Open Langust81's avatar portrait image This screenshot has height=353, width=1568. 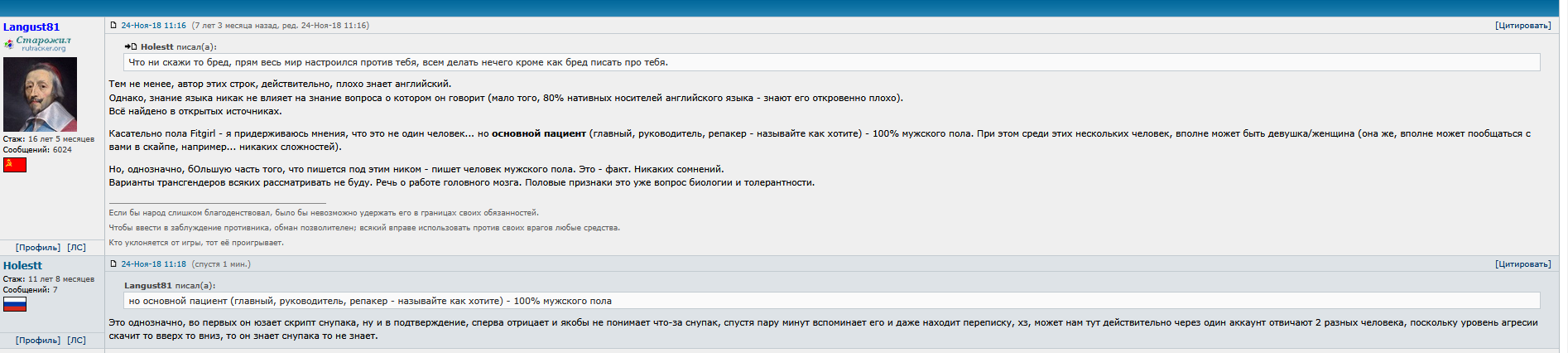click(40, 94)
